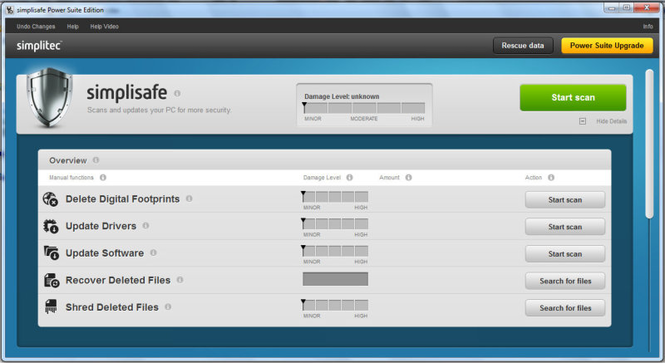Click the Recover Deleted Files label
This screenshot has height=363, width=665.
click(118, 280)
